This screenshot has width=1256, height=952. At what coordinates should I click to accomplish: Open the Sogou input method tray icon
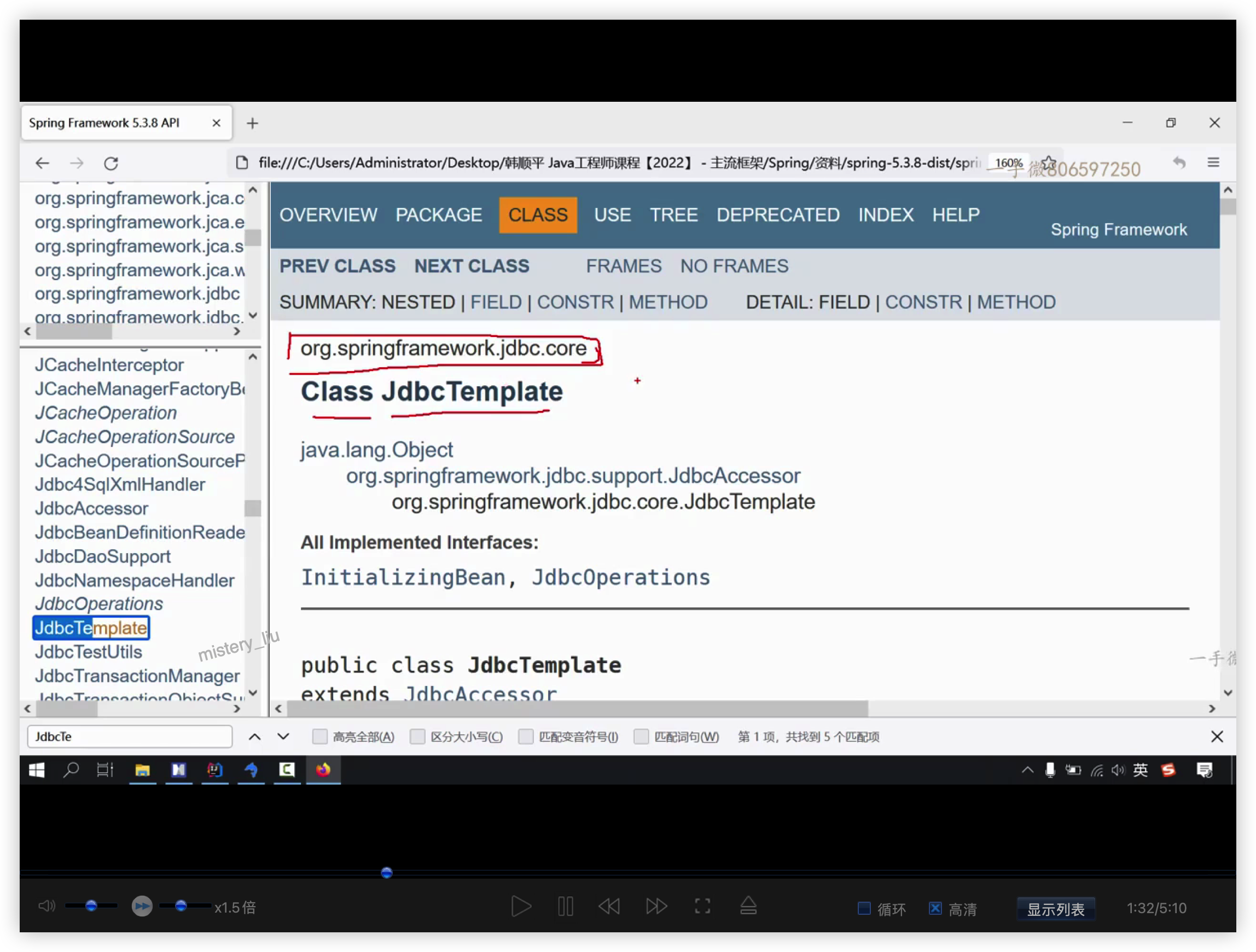pos(1168,770)
